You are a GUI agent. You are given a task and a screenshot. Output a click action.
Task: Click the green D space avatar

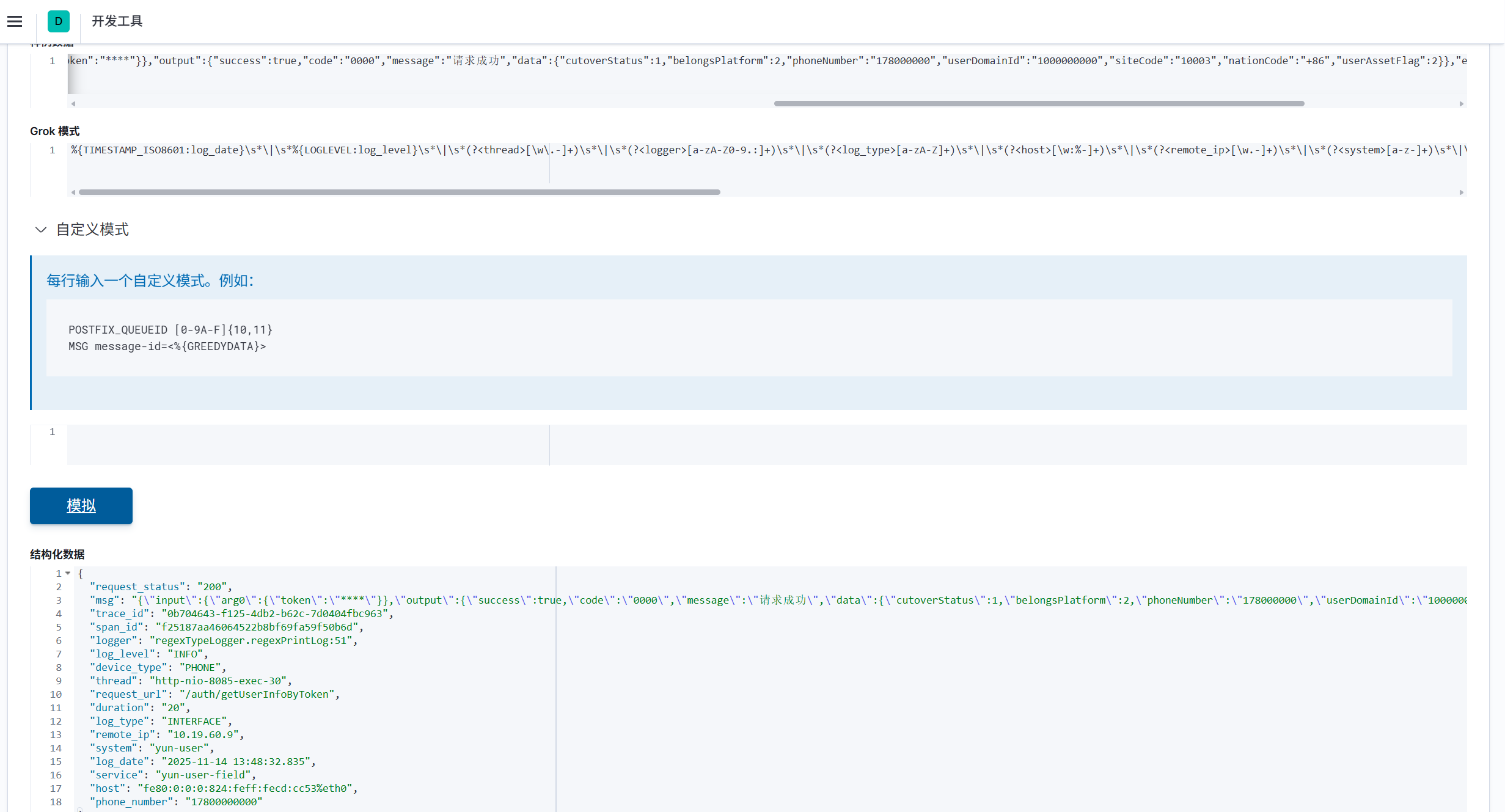pyautogui.click(x=58, y=21)
